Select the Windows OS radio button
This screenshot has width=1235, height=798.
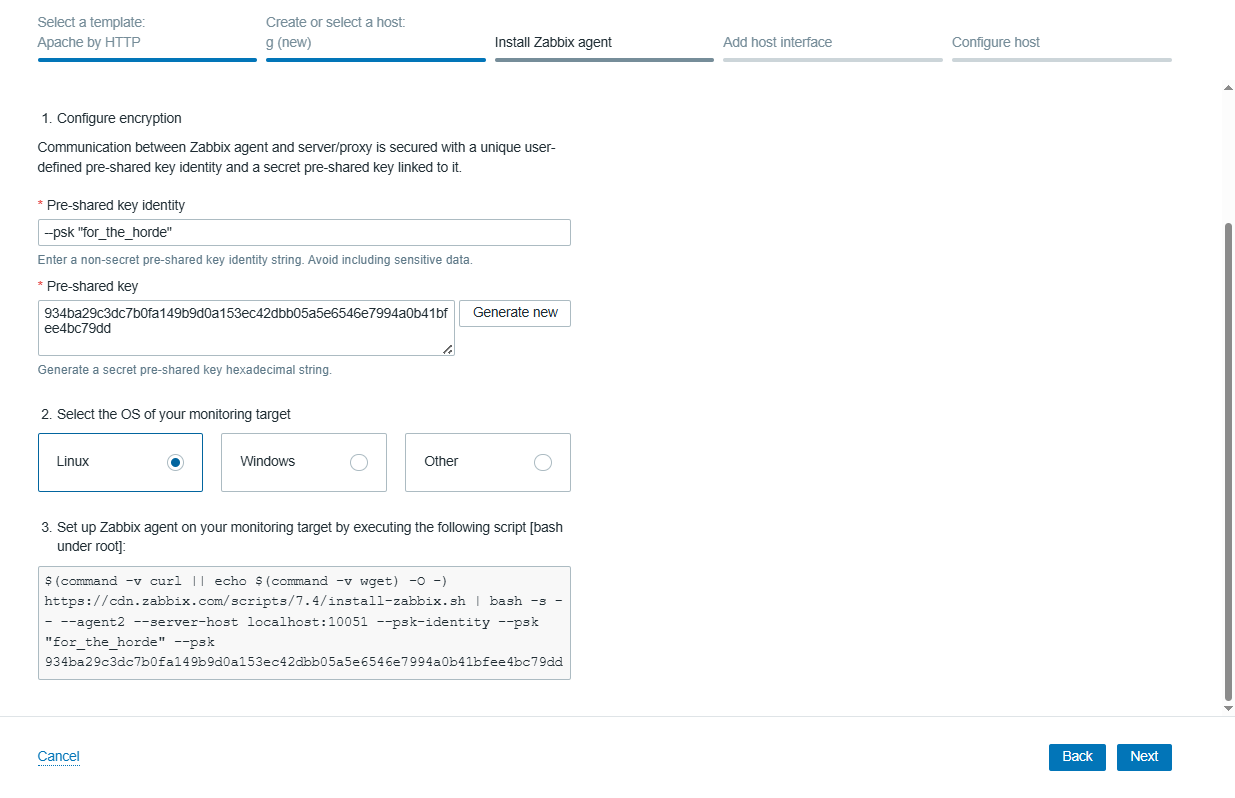click(359, 462)
